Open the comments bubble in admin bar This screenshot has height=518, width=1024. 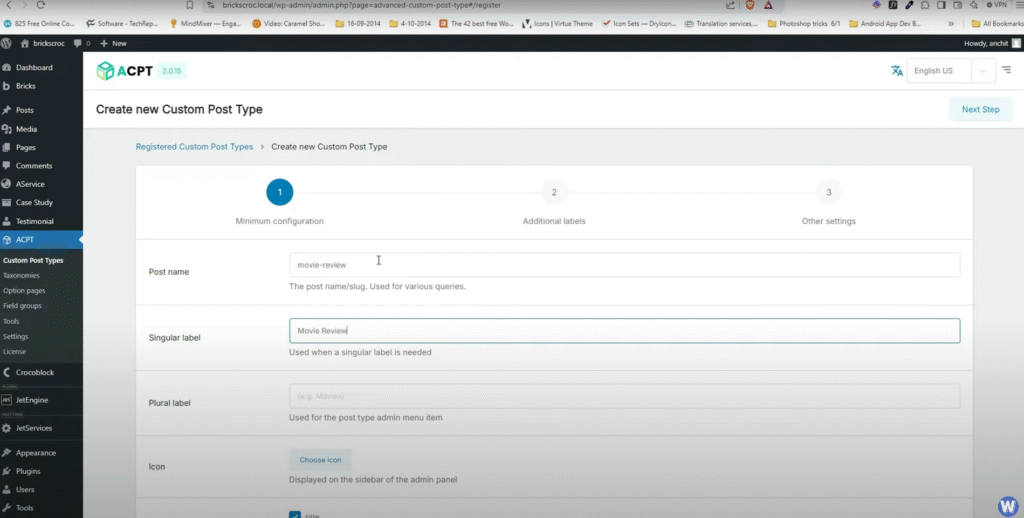point(82,43)
